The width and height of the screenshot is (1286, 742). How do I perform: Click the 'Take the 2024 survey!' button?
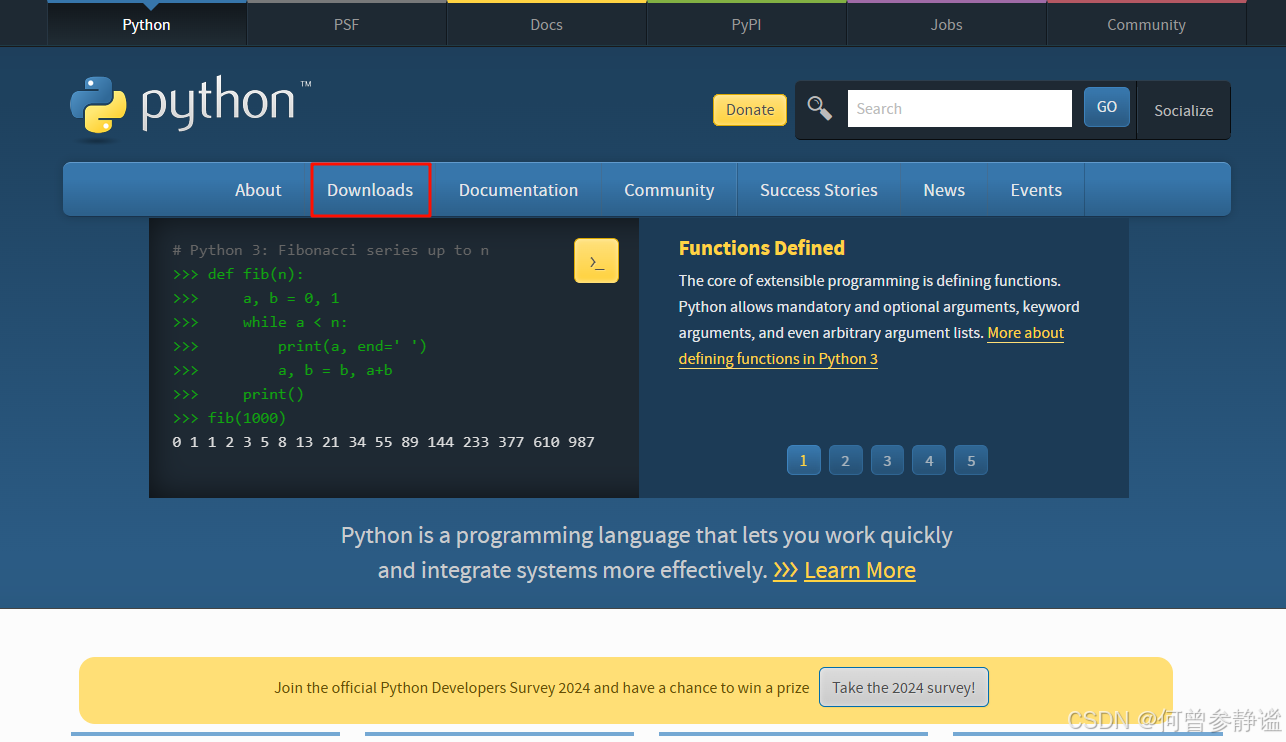click(904, 687)
